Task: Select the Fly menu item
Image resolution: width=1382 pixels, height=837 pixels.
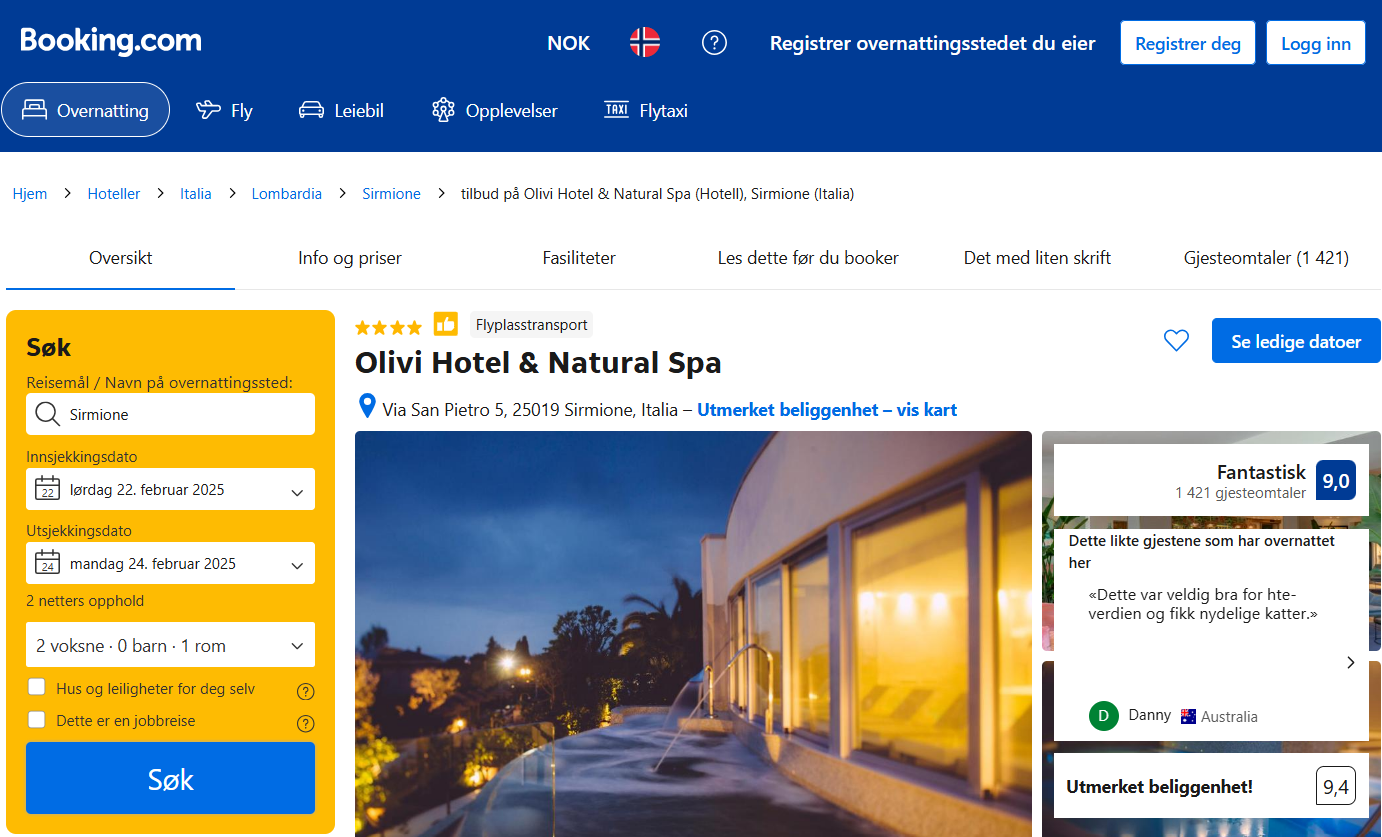Action: (225, 110)
